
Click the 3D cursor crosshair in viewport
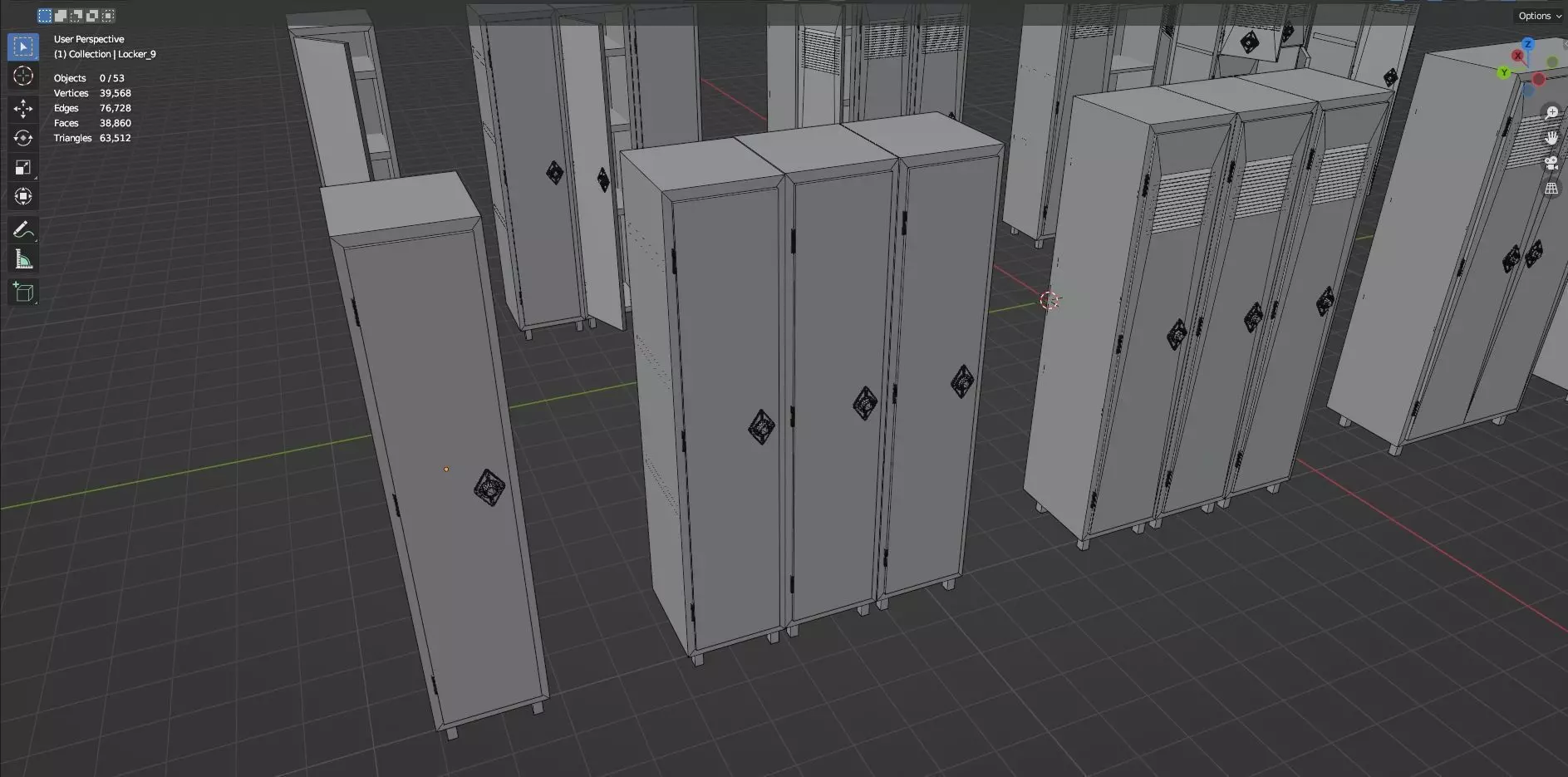1049,300
